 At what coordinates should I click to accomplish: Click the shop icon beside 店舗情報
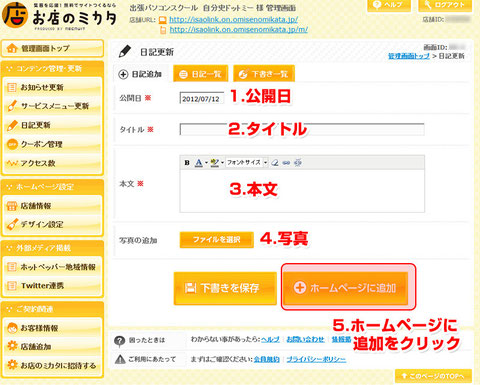pyautogui.click(x=12, y=206)
